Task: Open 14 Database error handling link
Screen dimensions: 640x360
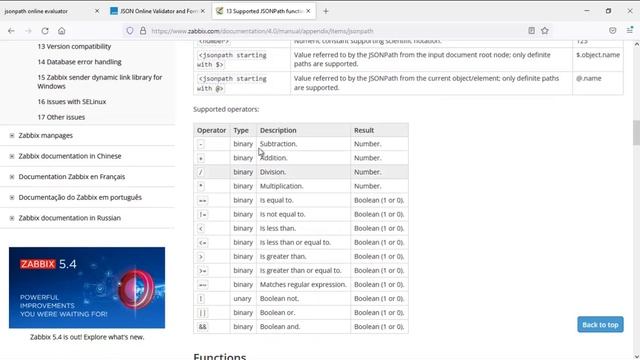Action: click(80, 62)
